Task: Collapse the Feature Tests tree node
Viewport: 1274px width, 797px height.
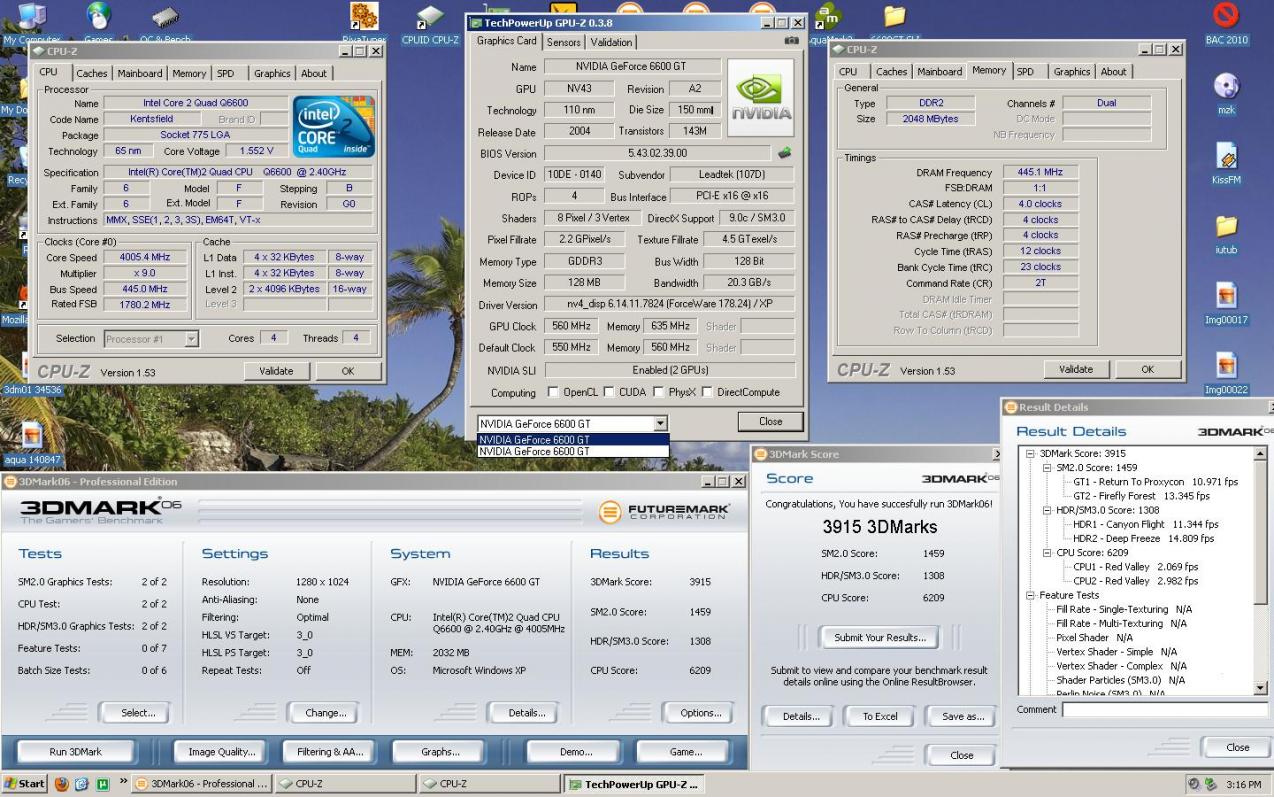Action: [x=1030, y=595]
